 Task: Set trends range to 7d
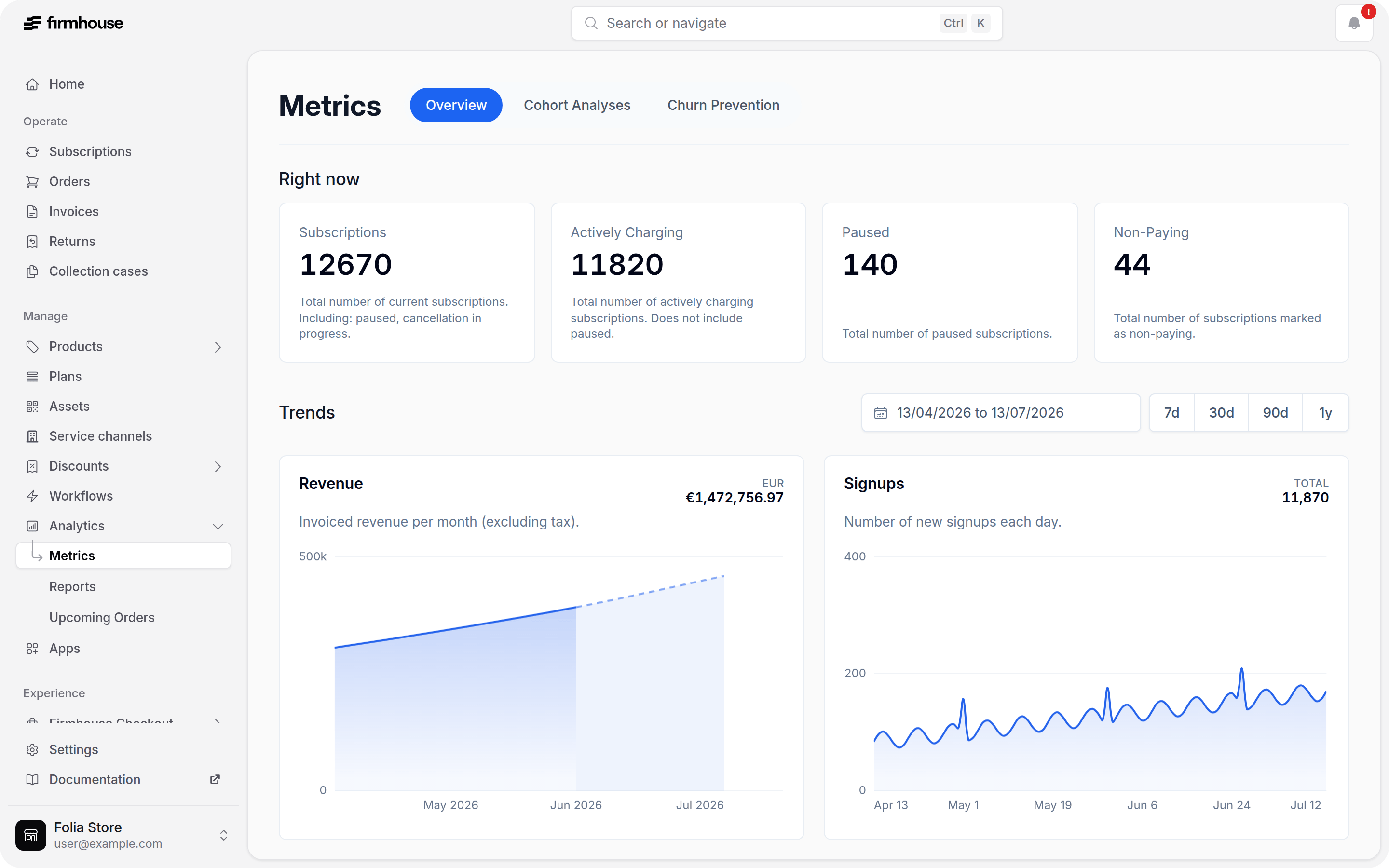[1171, 413]
